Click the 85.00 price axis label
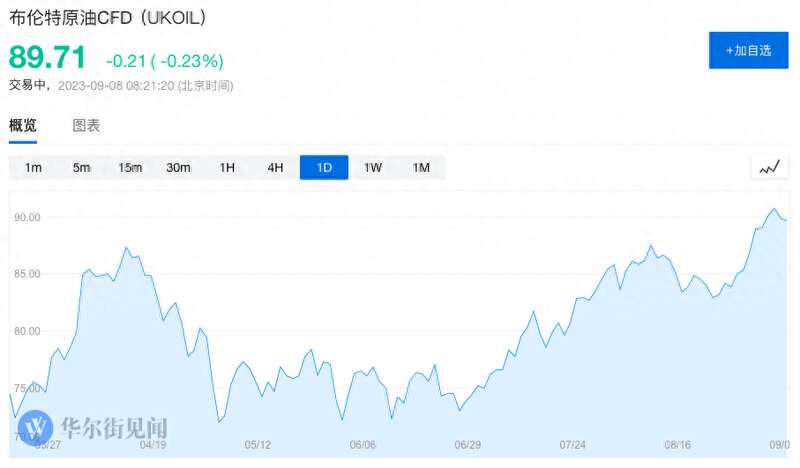Image resolution: width=800 pixels, height=468 pixels. pyautogui.click(x=27, y=274)
